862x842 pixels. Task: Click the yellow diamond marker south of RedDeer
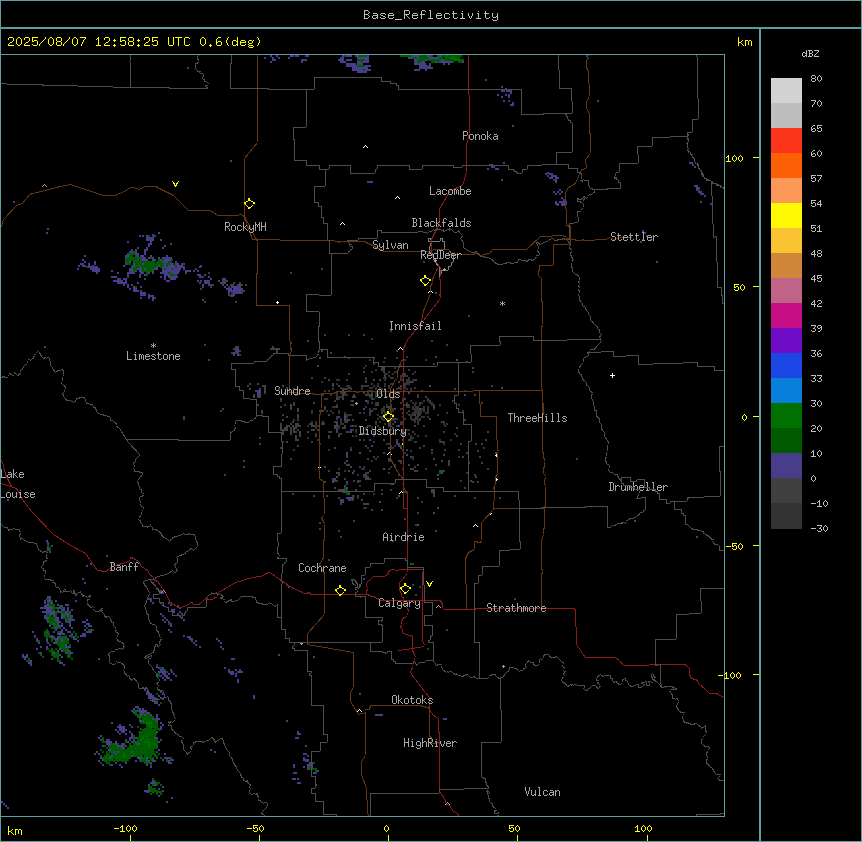(425, 280)
